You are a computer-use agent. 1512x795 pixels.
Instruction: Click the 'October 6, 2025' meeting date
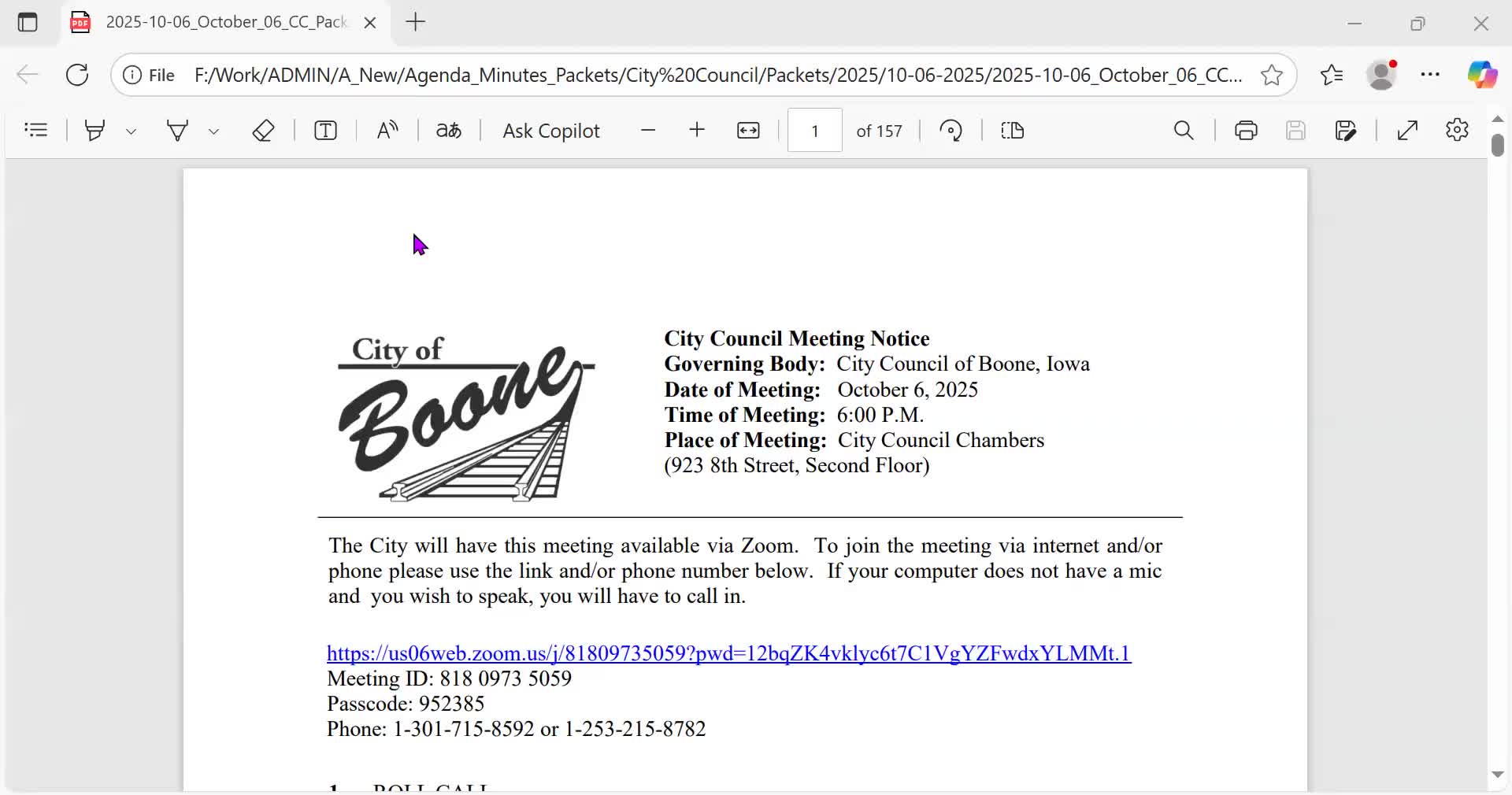[x=907, y=390]
